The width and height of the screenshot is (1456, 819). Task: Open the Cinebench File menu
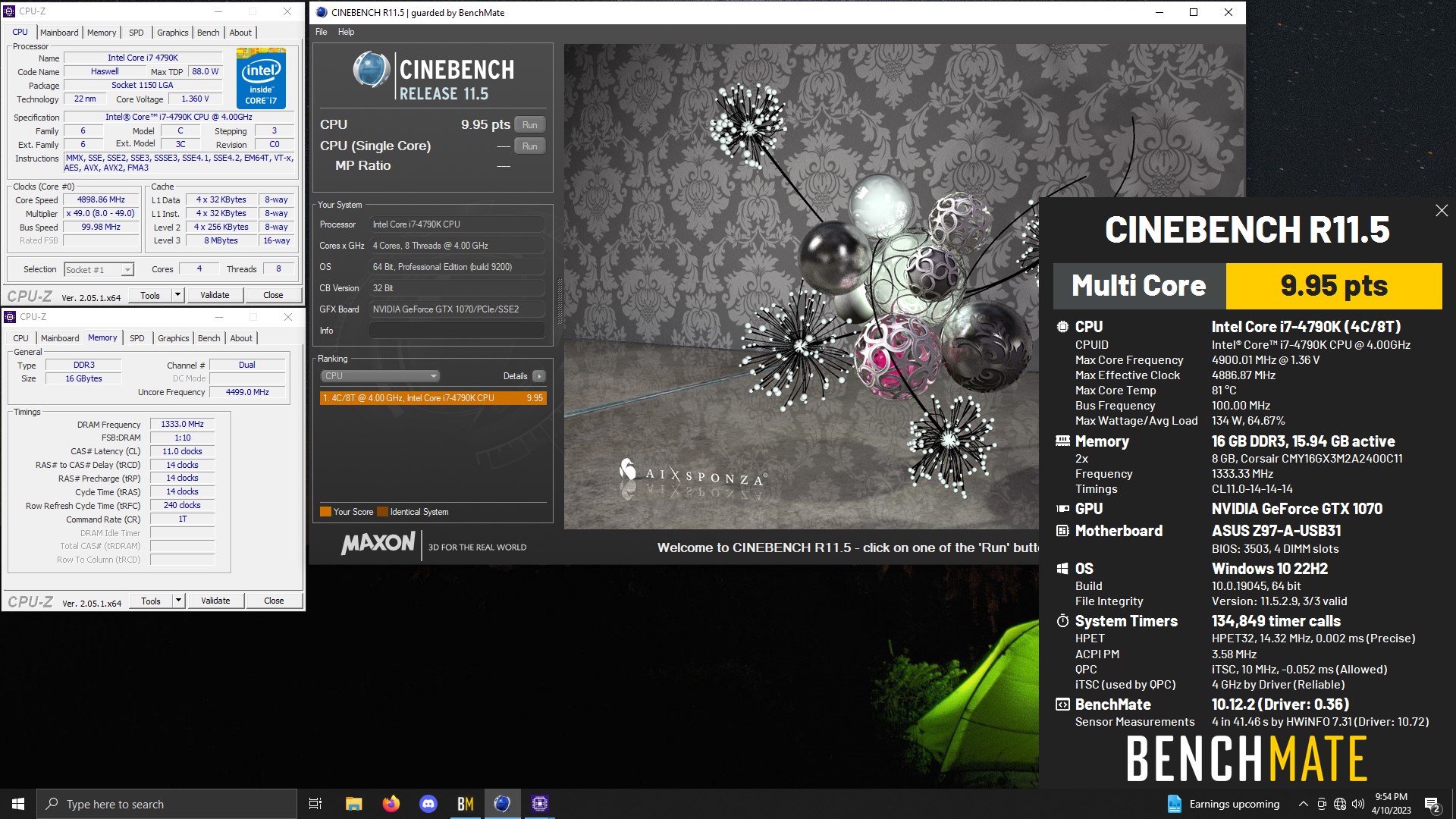321,32
